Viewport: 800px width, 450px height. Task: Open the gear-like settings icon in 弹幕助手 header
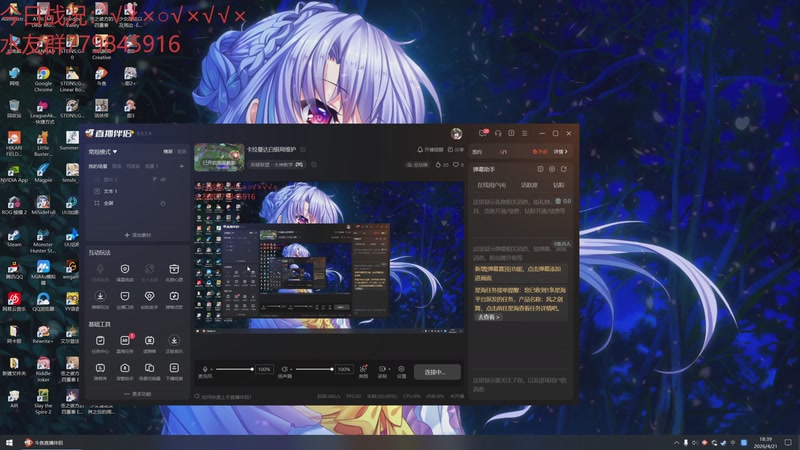(x=552, y=169)
